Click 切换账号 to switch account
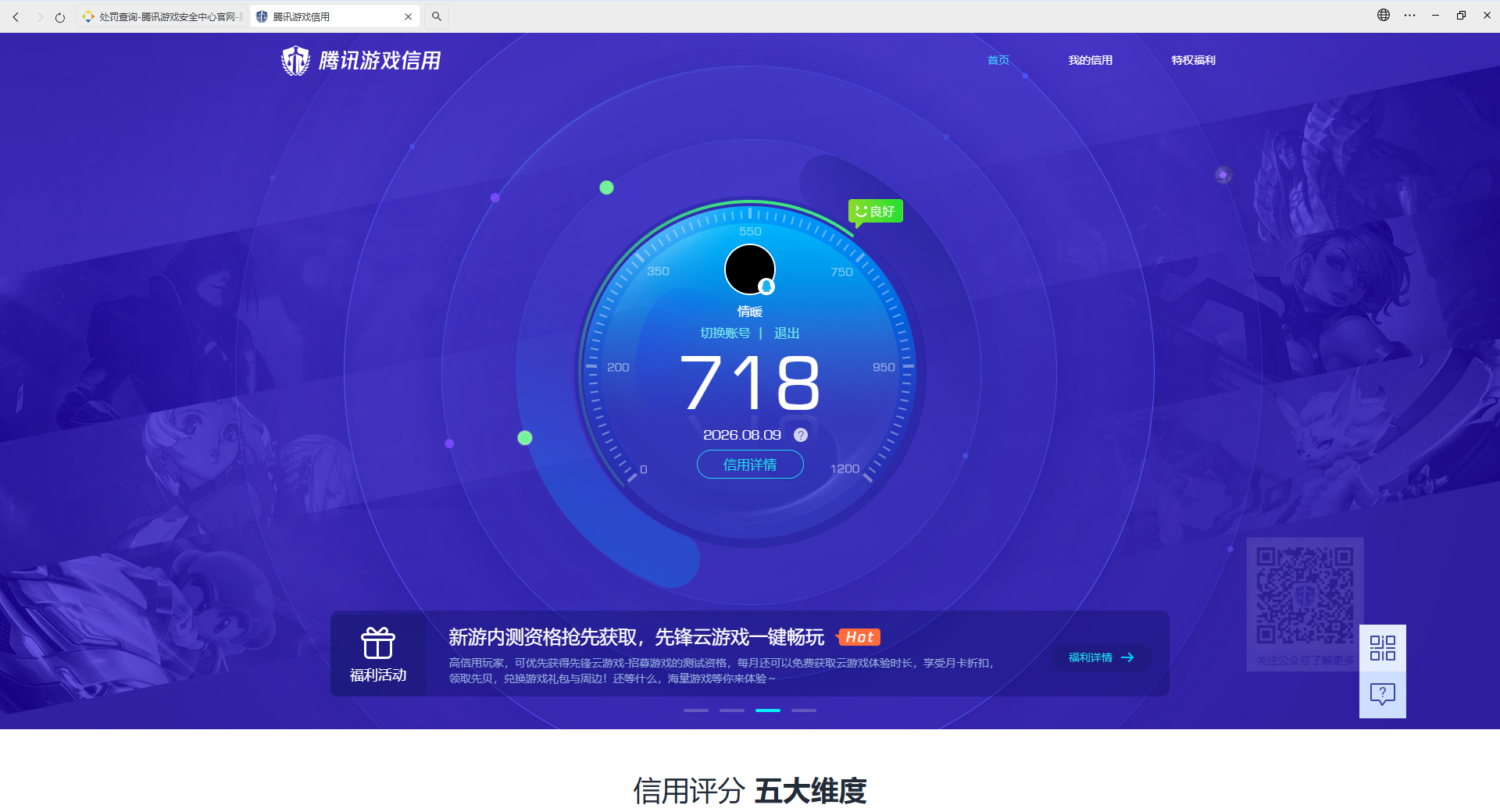 [725, 333]
